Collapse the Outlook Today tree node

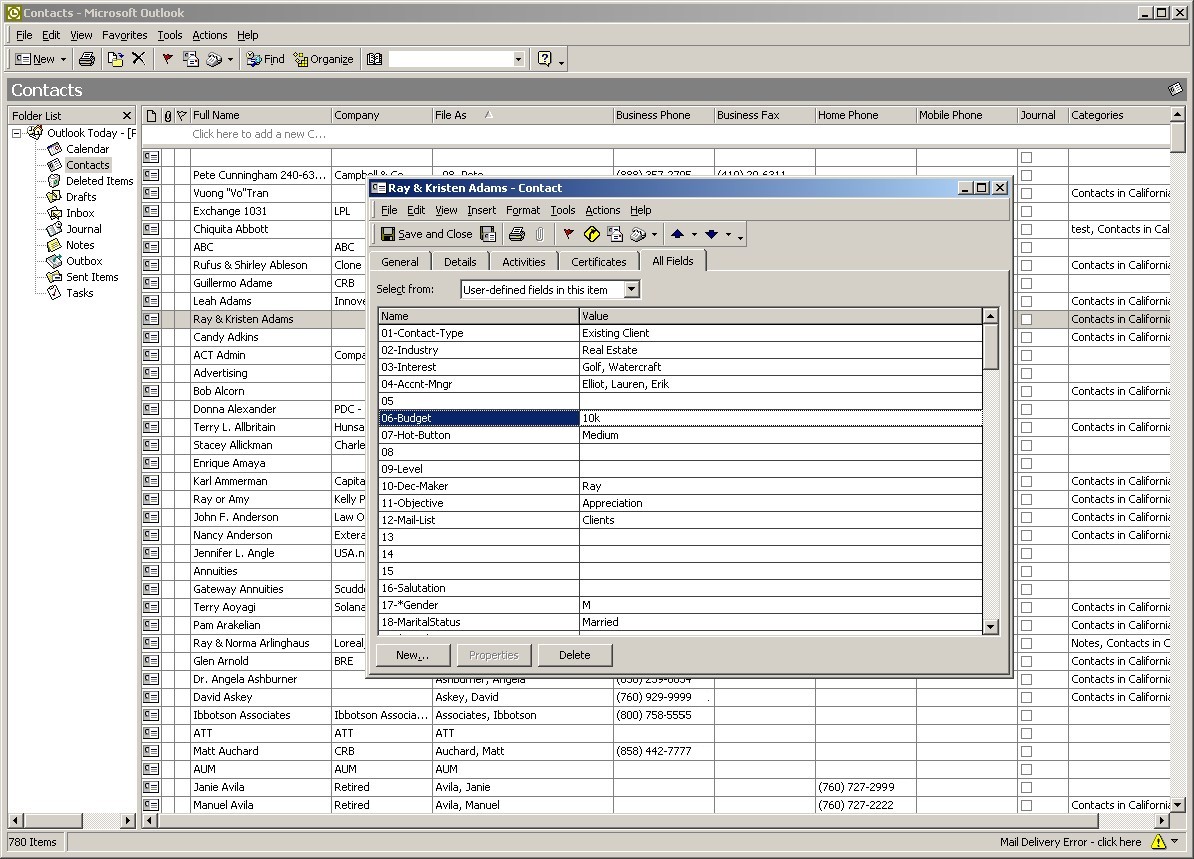[17, 133]
